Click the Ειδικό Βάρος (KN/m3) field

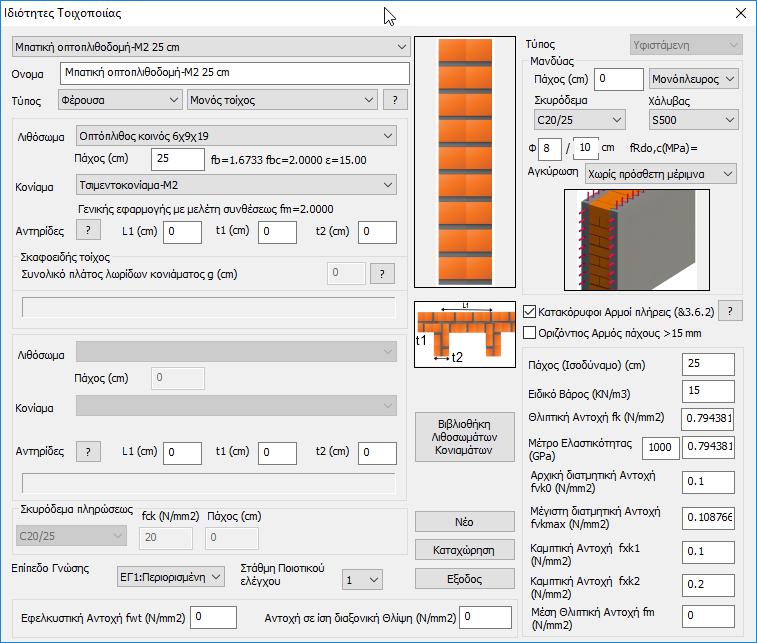point(708,391)
